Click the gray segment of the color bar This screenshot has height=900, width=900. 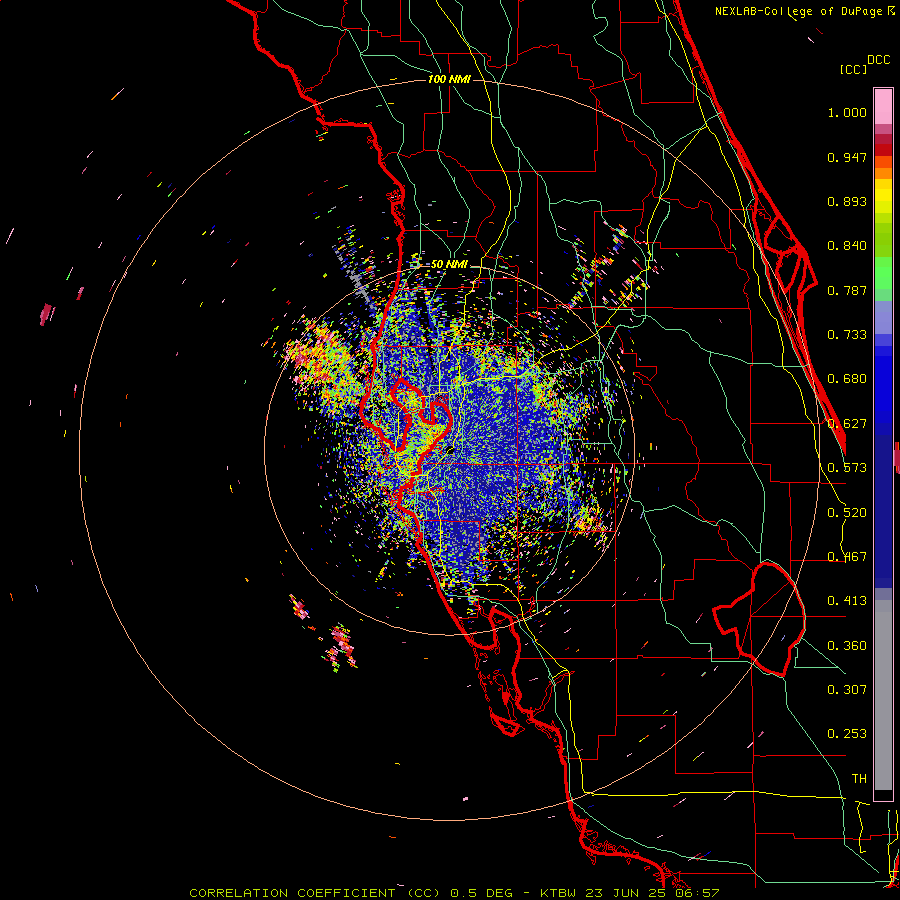[883, 695]
